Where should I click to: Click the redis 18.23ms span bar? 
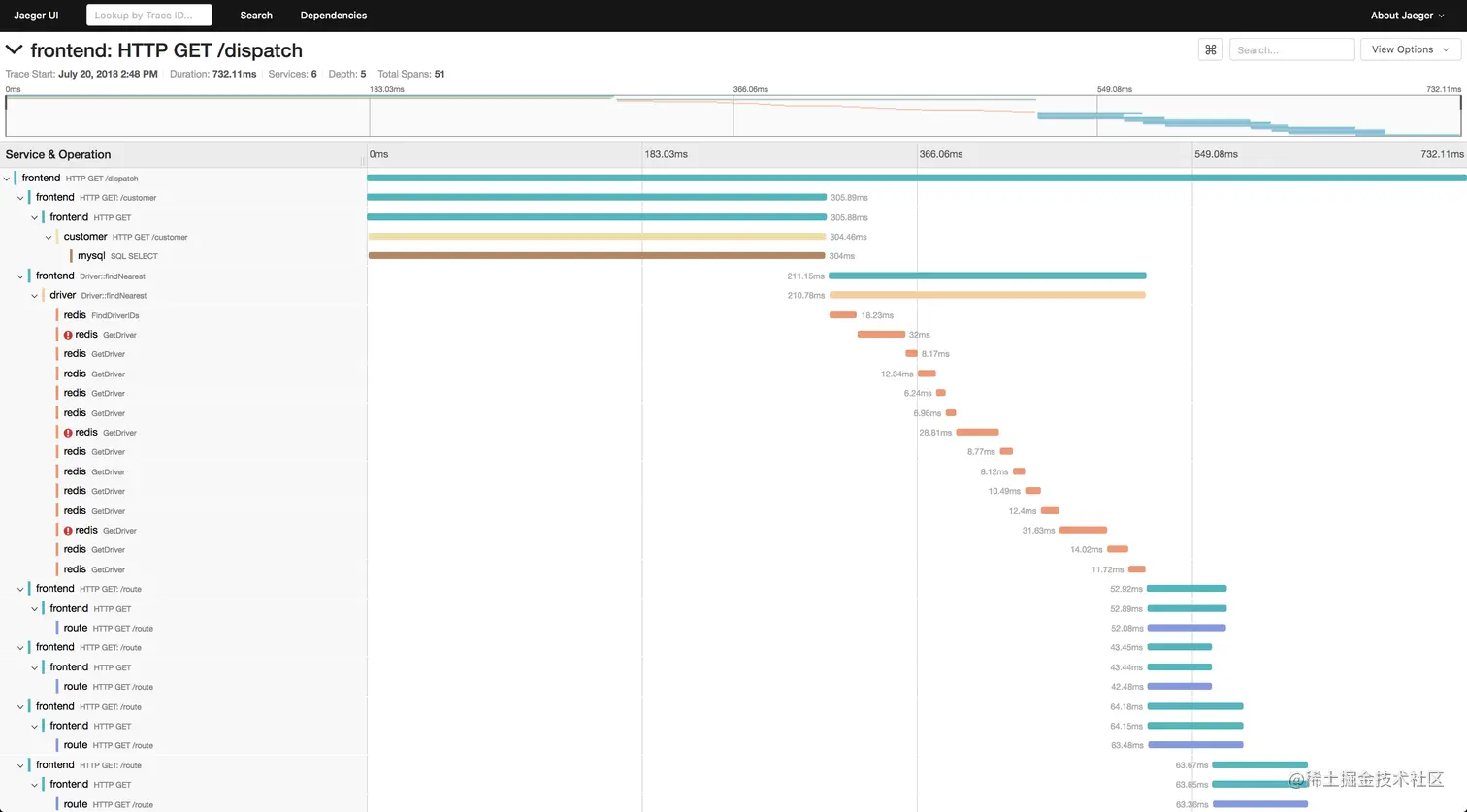[842, 315]
